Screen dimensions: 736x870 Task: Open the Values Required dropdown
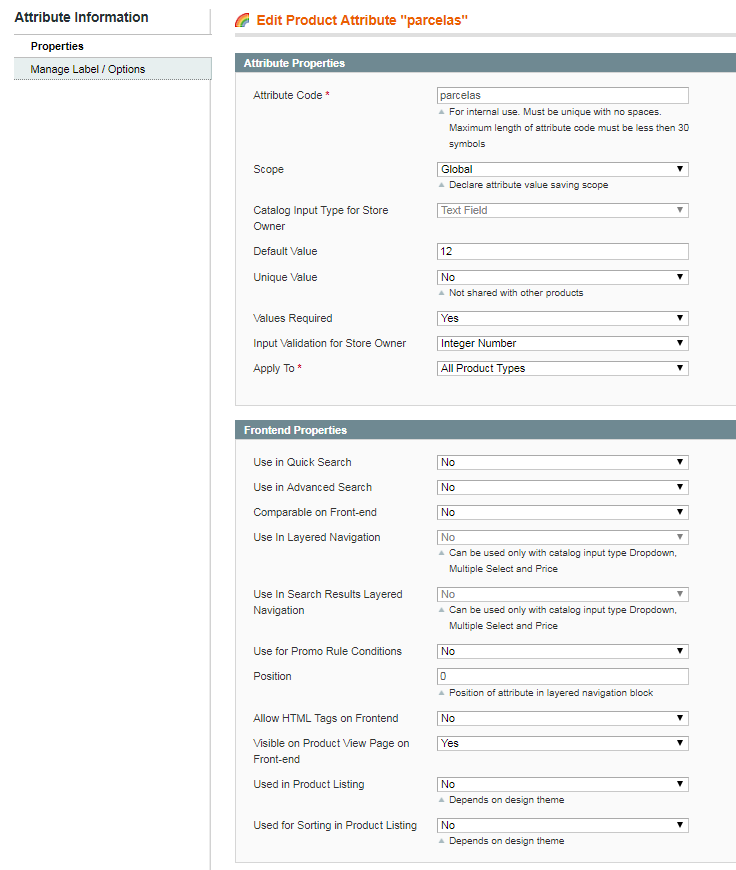click(x=563, y=318)
